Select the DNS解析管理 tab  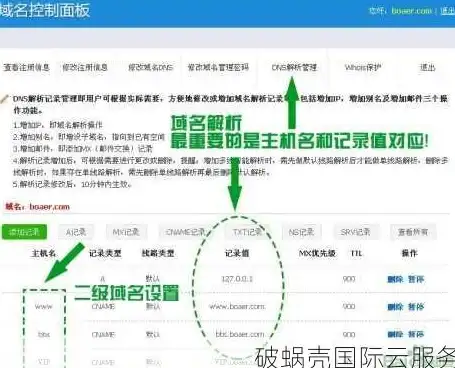(294, 67)
